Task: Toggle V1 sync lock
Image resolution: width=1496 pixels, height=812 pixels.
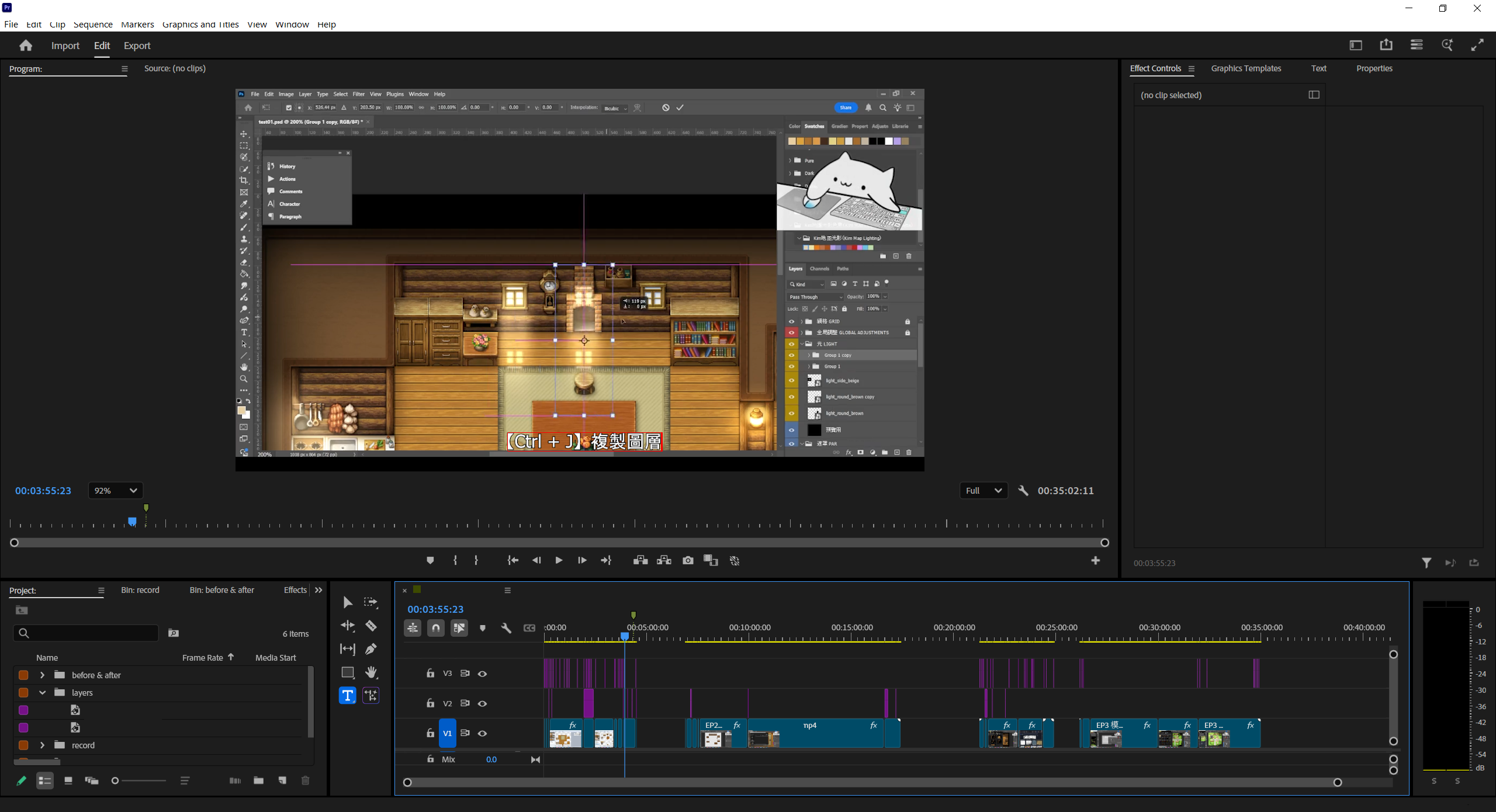Action: (x=465, y=733)
